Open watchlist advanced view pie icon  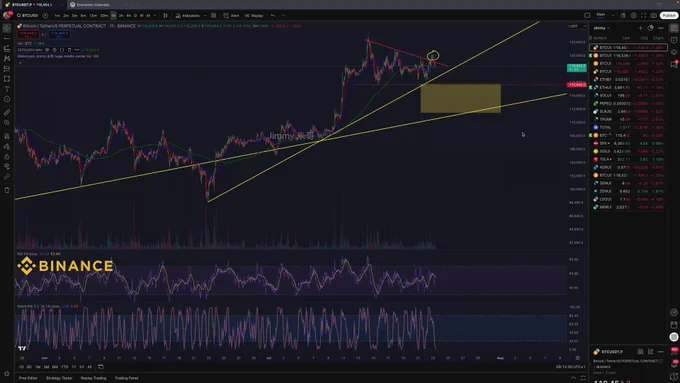point(651,28)
